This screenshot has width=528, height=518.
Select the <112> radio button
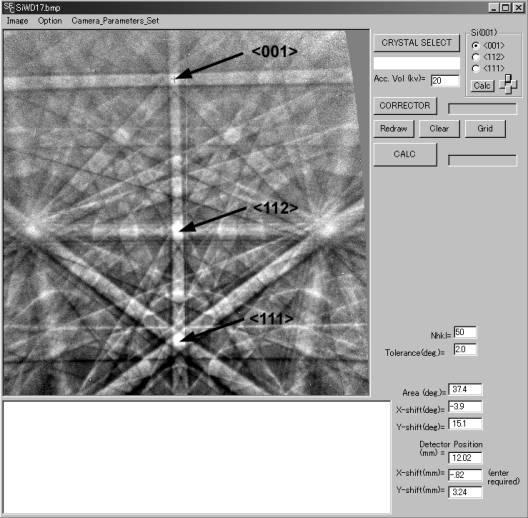tap(475, 57)
